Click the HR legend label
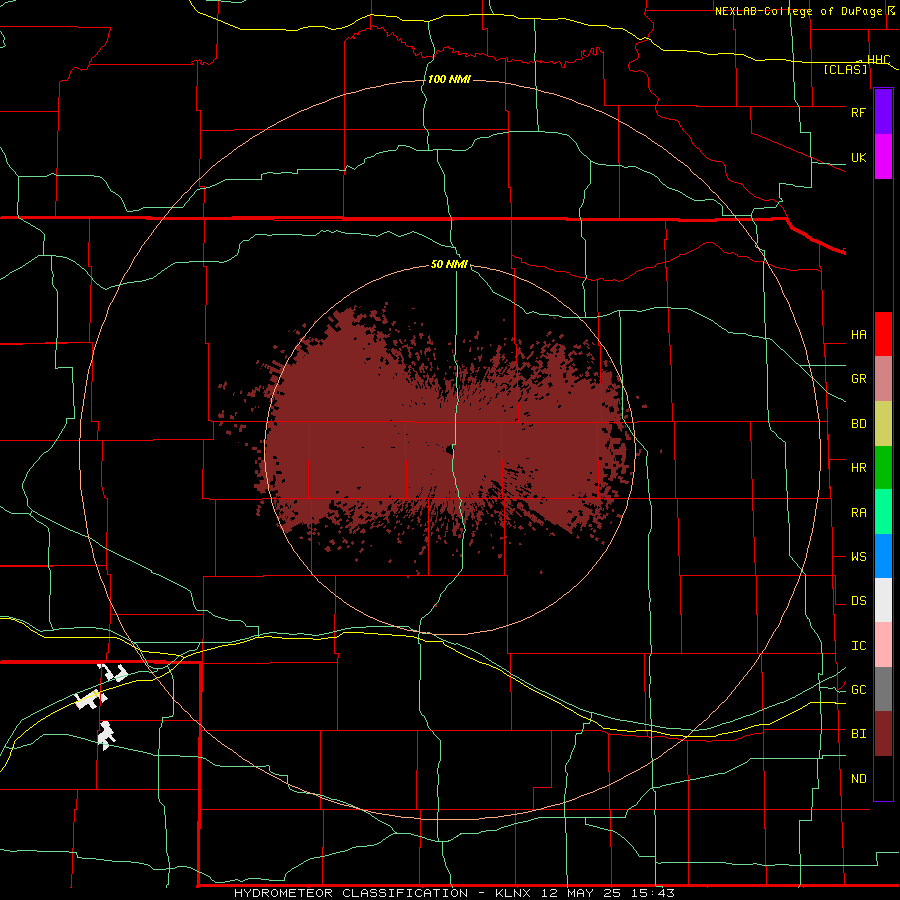This screenshot has width=900, height=900. pos(858,468)
